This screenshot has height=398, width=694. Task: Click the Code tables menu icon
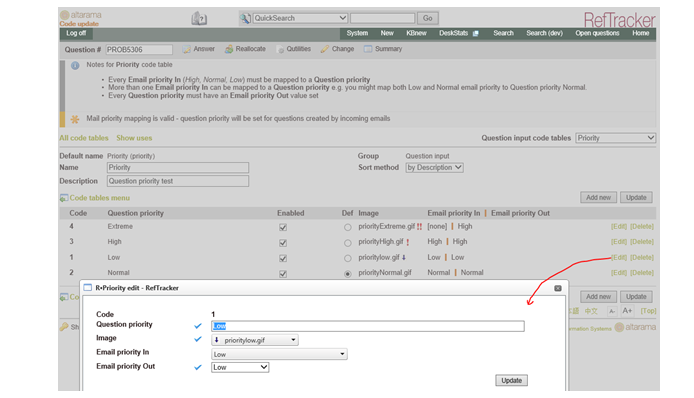64,198
